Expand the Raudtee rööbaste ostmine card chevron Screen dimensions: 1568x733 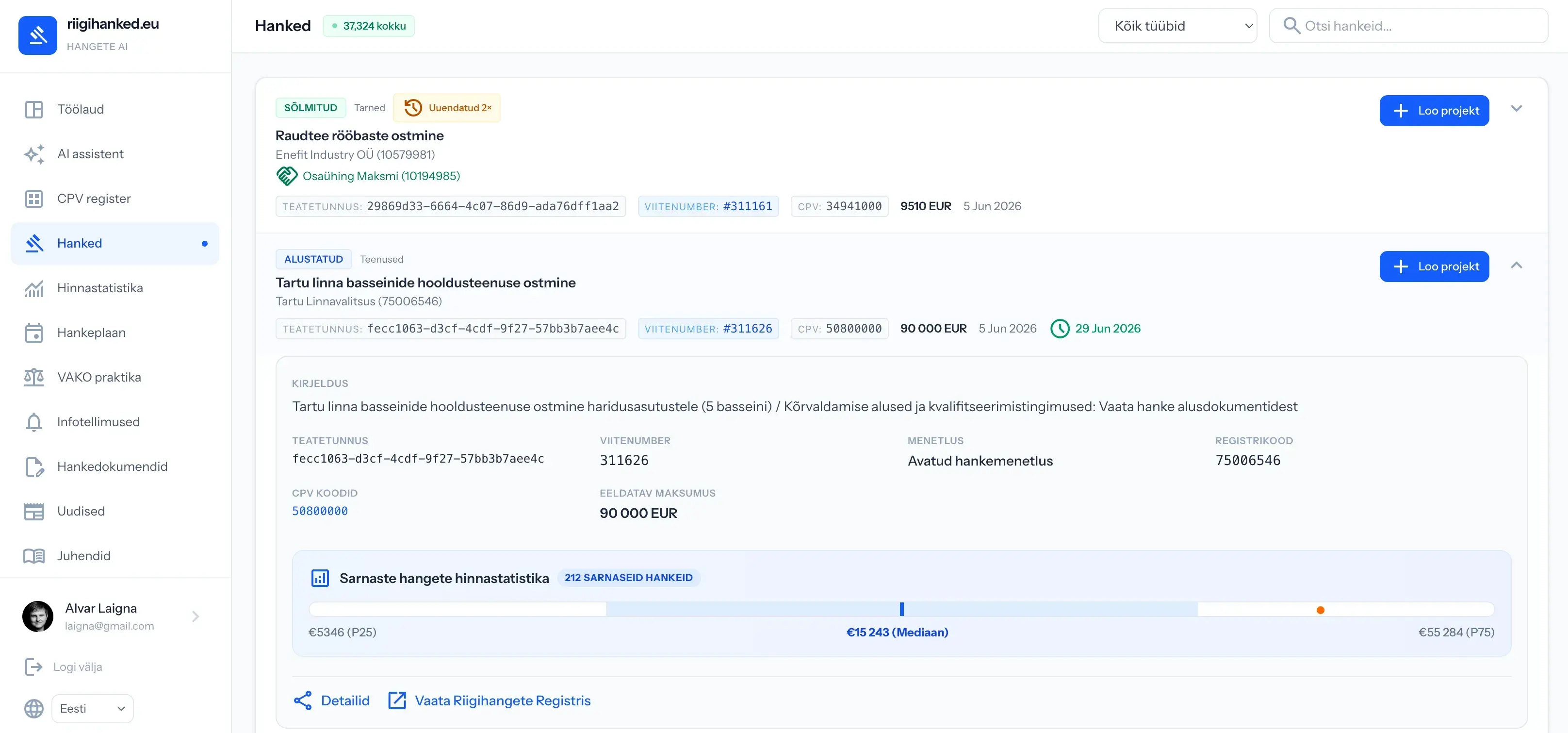tap(1516, 109)
